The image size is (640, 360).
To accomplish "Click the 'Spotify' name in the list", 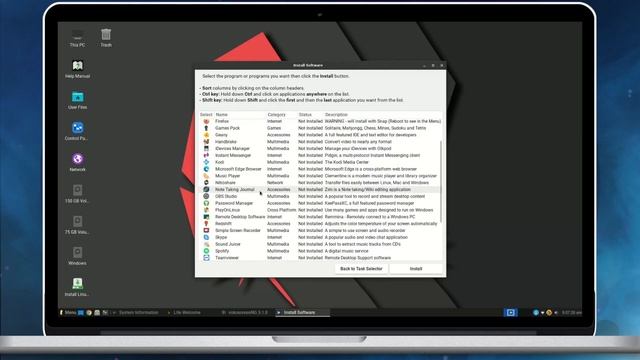I will [x=222, y=251].
